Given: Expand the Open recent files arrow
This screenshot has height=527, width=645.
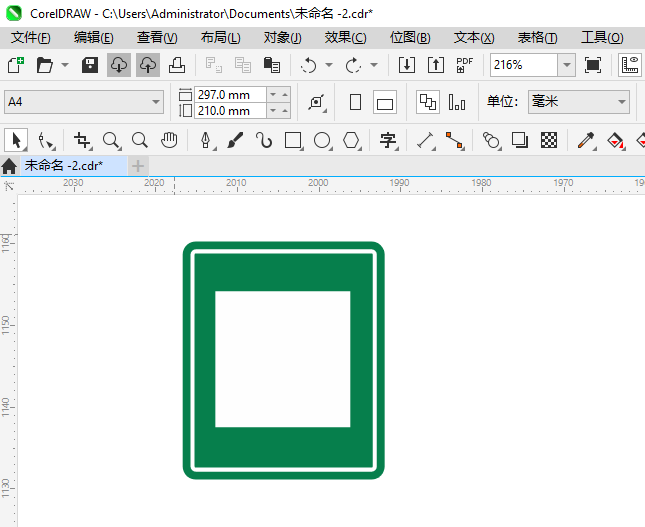Looking at the screenshot, I should 65,65.
